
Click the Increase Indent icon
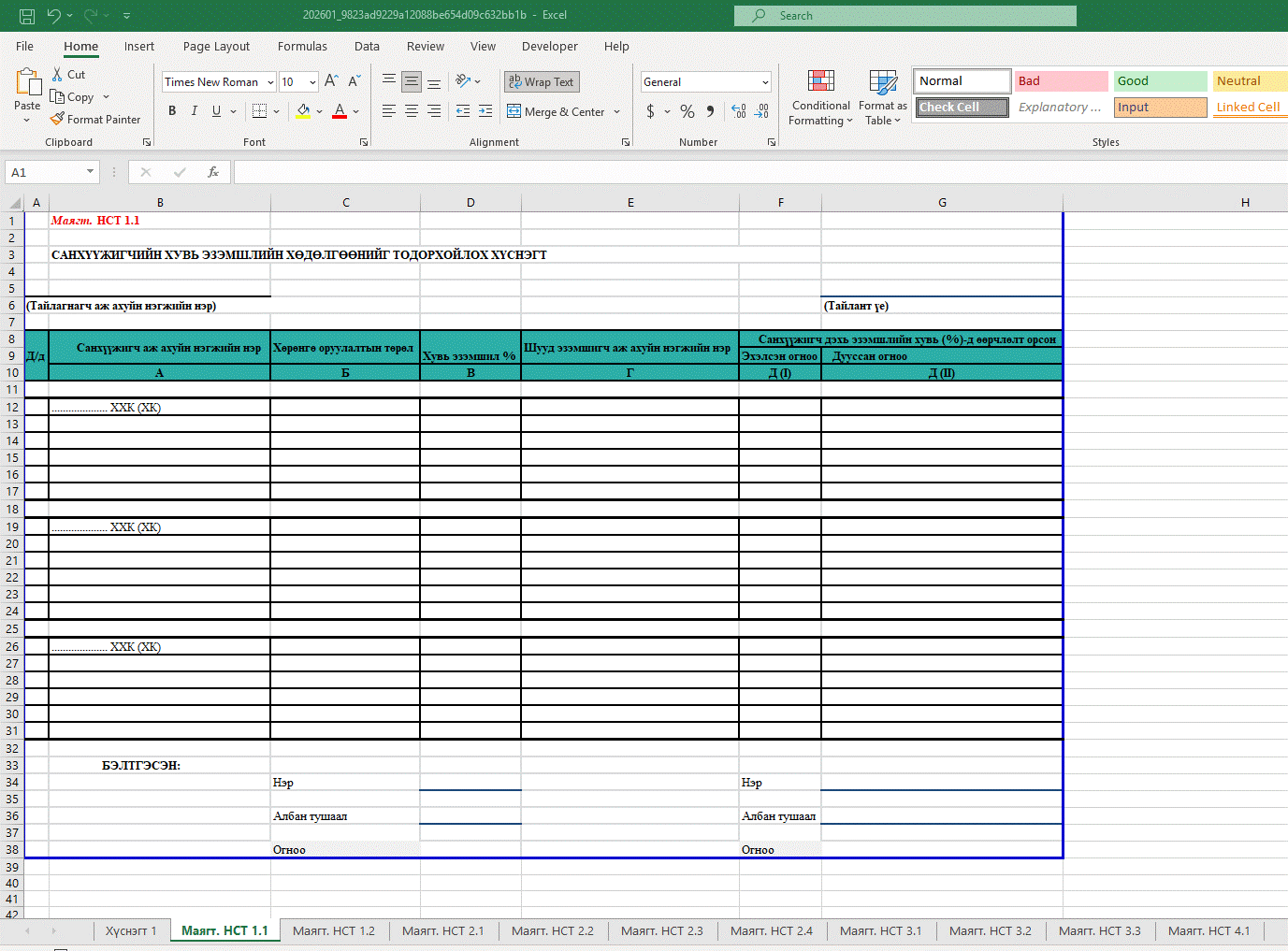click(485, 111)
